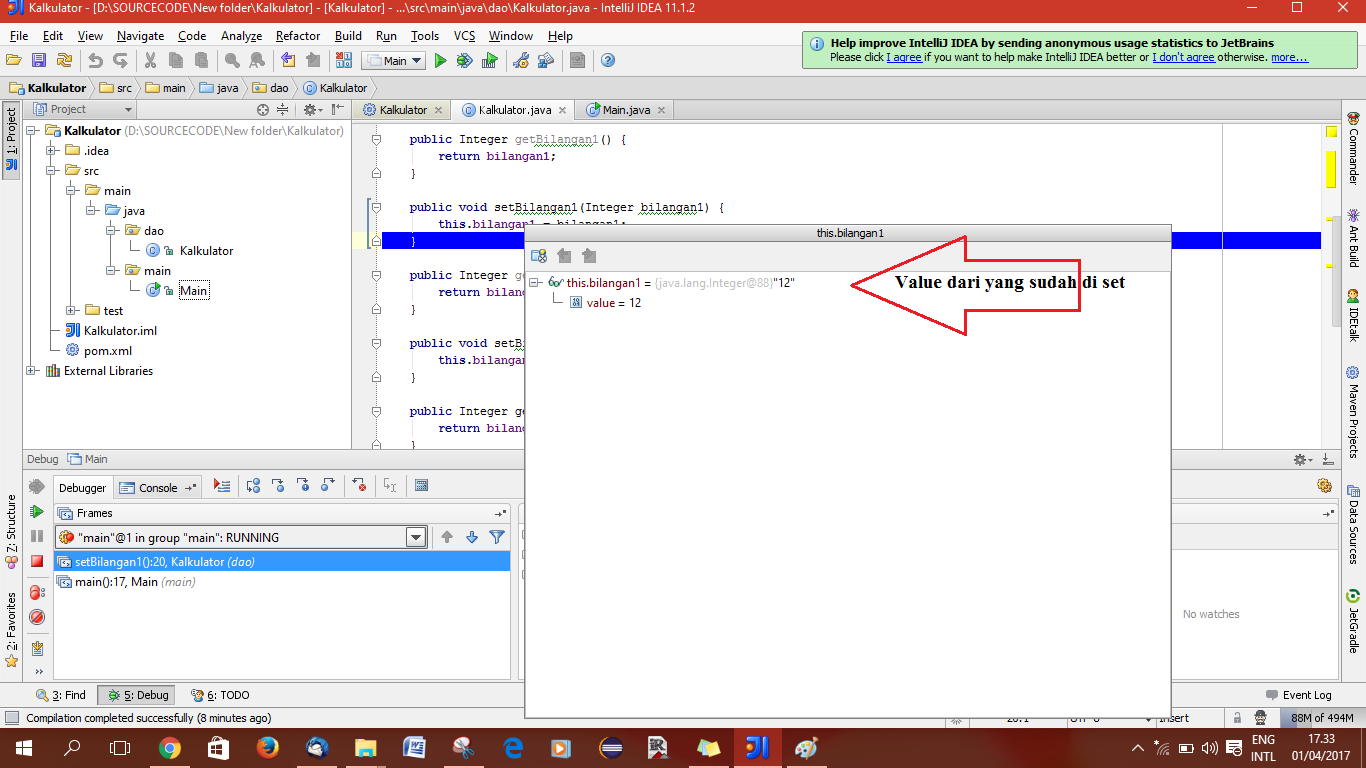Image resolution: width=1366 pixels, height=768 pixels.
Task: Open the Refactor menu
Action: 298,36
